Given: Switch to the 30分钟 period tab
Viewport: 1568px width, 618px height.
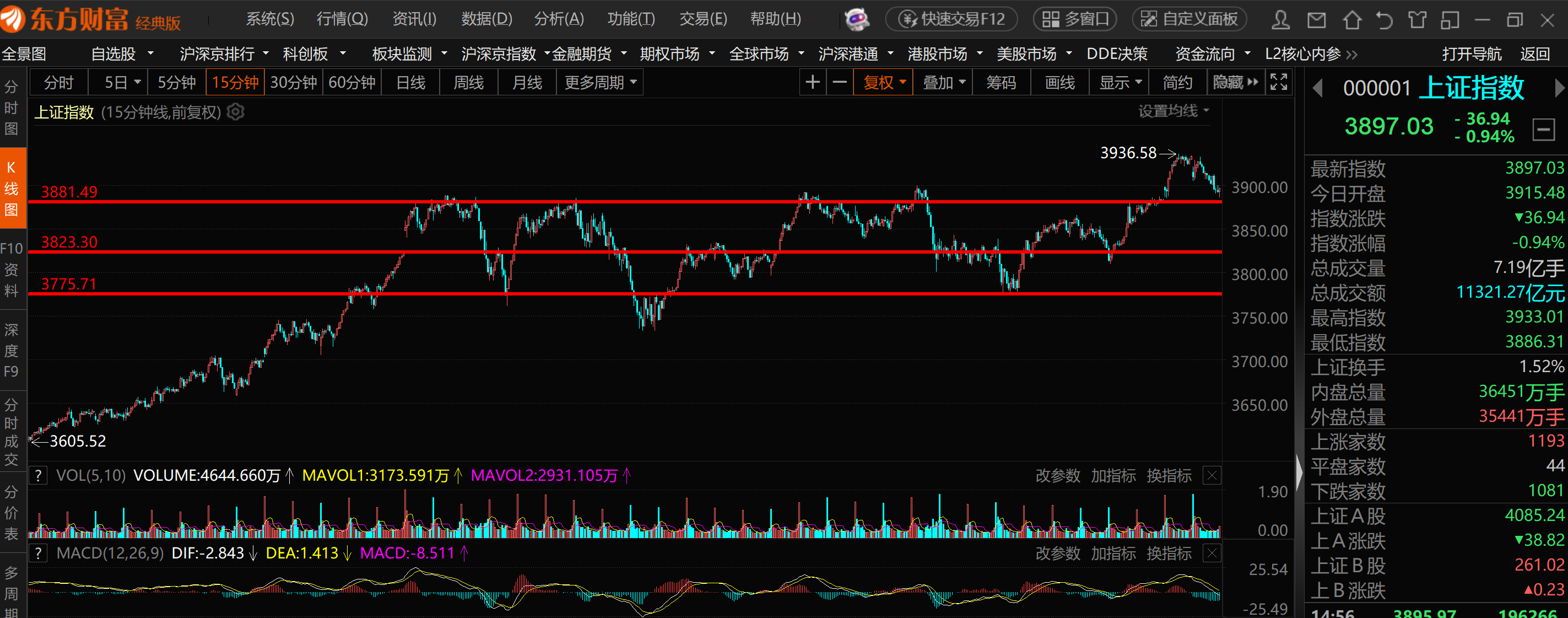Looking at the screenshot, I should 294,82.
